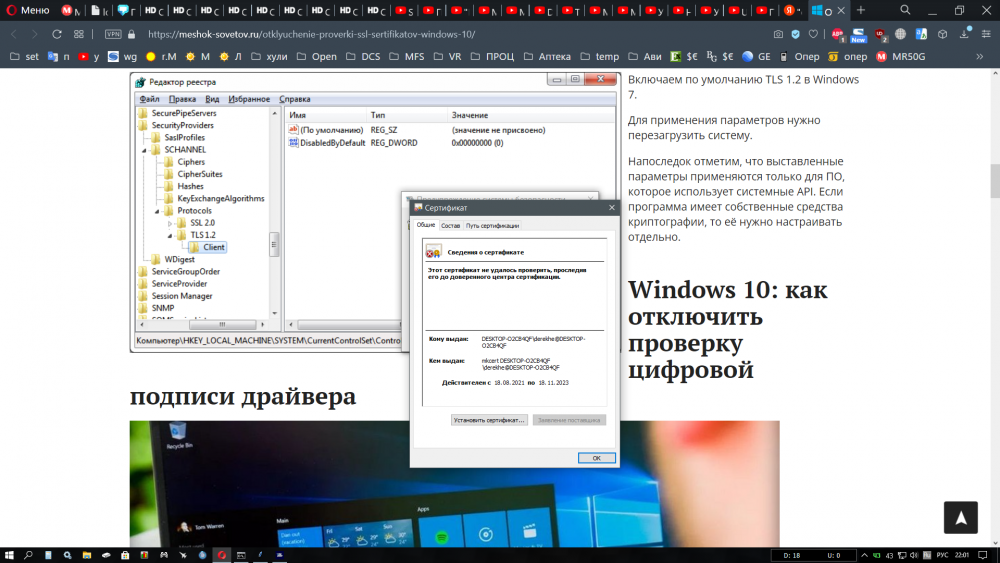This screenshot has height=563, width=1000.
Task: Open the temp bookmarks folder
Action: coord(599,57)
